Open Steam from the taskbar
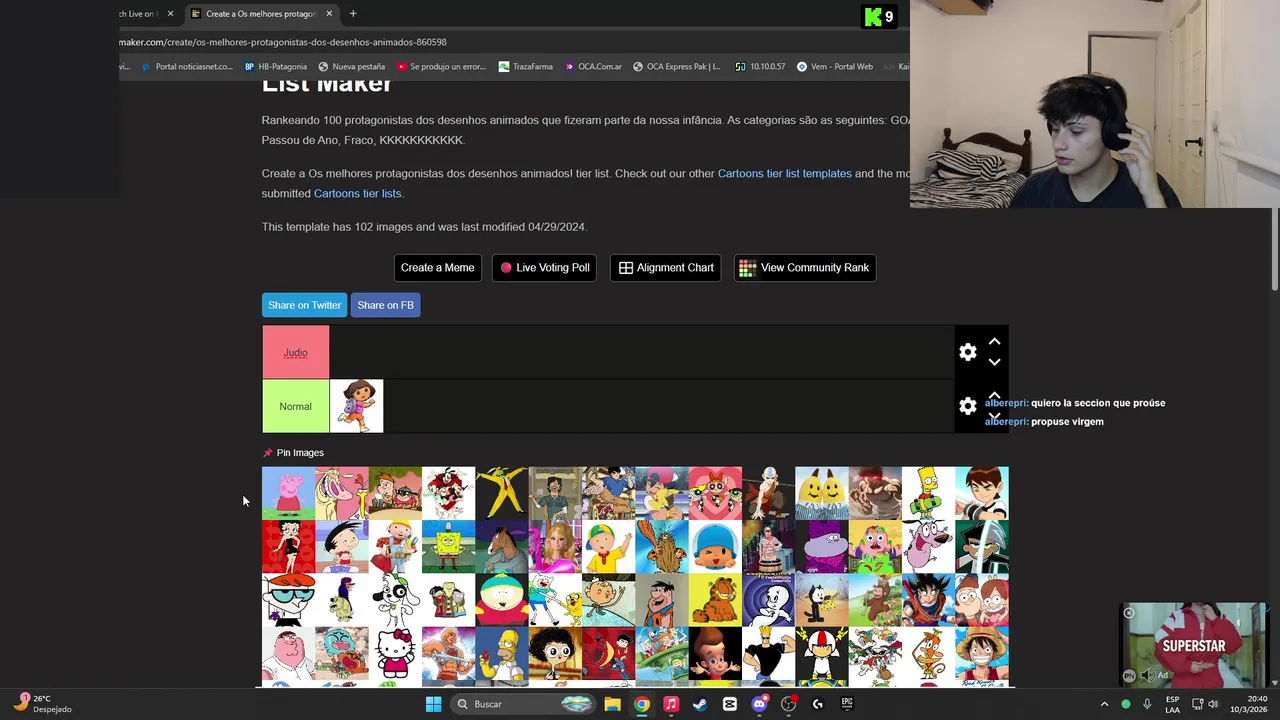This screenshot has height=720, width=1280. [x=700, y=704]
